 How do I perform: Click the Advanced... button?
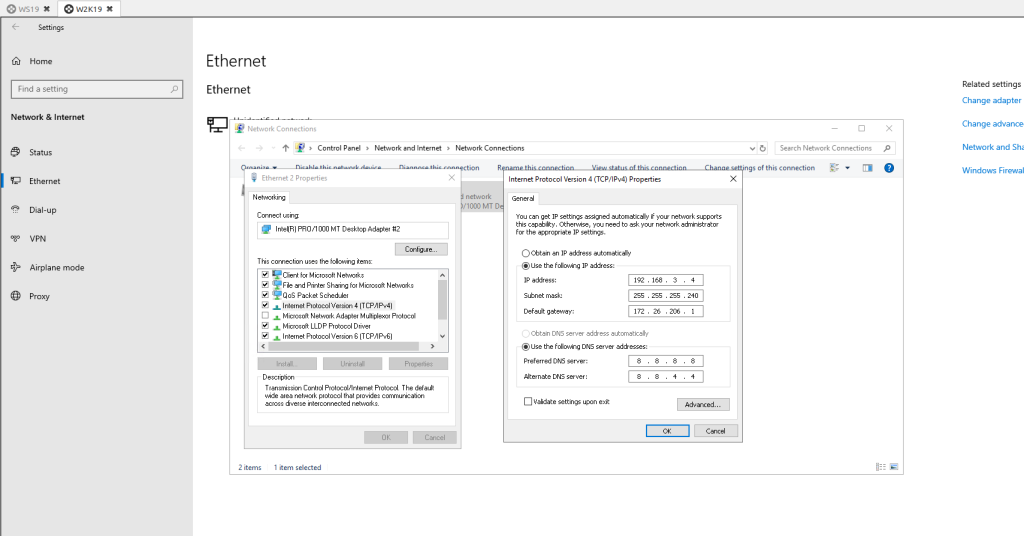click(x=703, y=405)
